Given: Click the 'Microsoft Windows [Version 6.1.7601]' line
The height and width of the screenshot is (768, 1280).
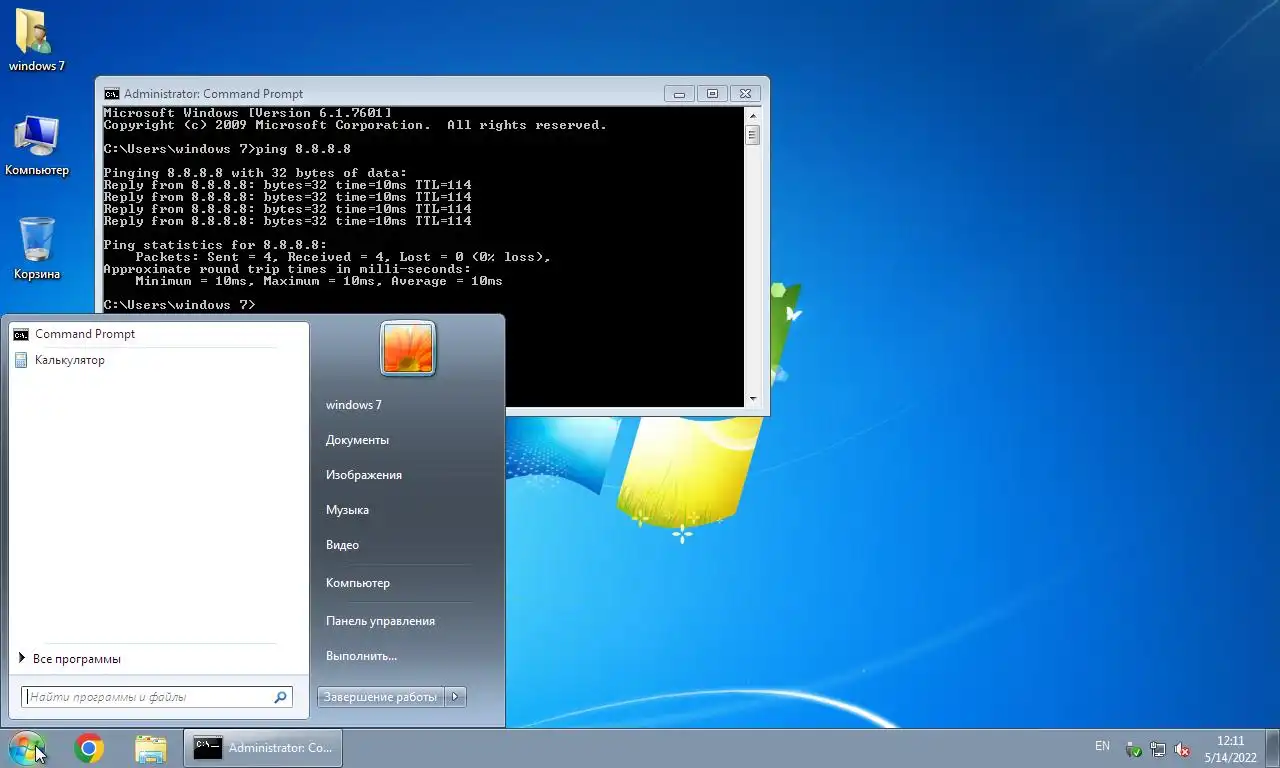Looking at the screenshot, I should pyautogui.click(x=248, y=113).
